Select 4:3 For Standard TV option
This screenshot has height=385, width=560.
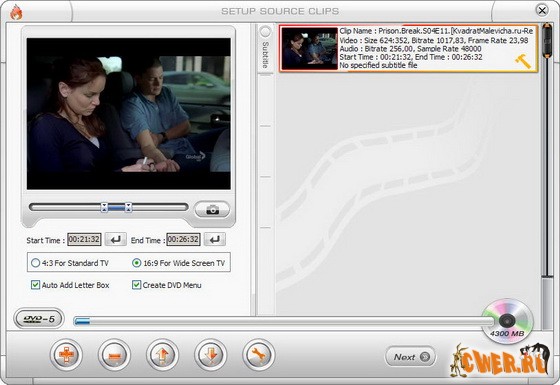tap(70, 263)
